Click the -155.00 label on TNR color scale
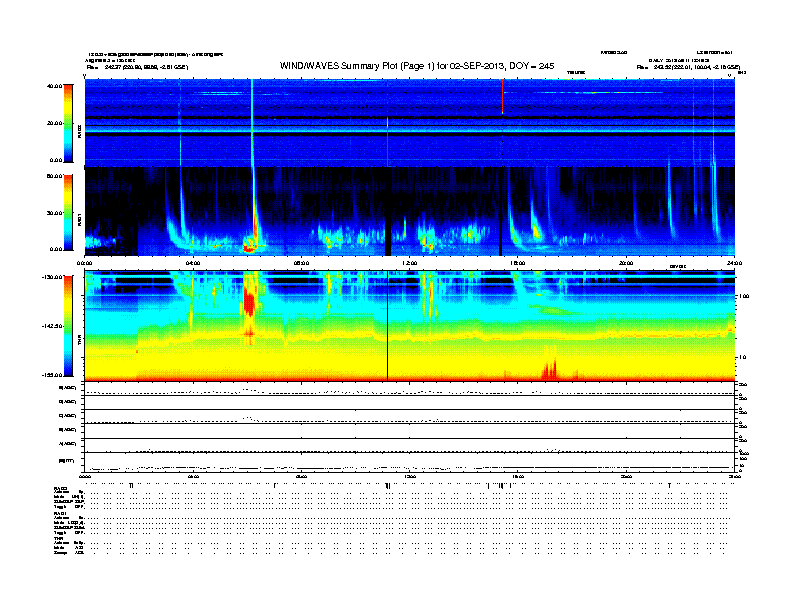The width and height of the screenshot is (792, 612). (52, 375)
